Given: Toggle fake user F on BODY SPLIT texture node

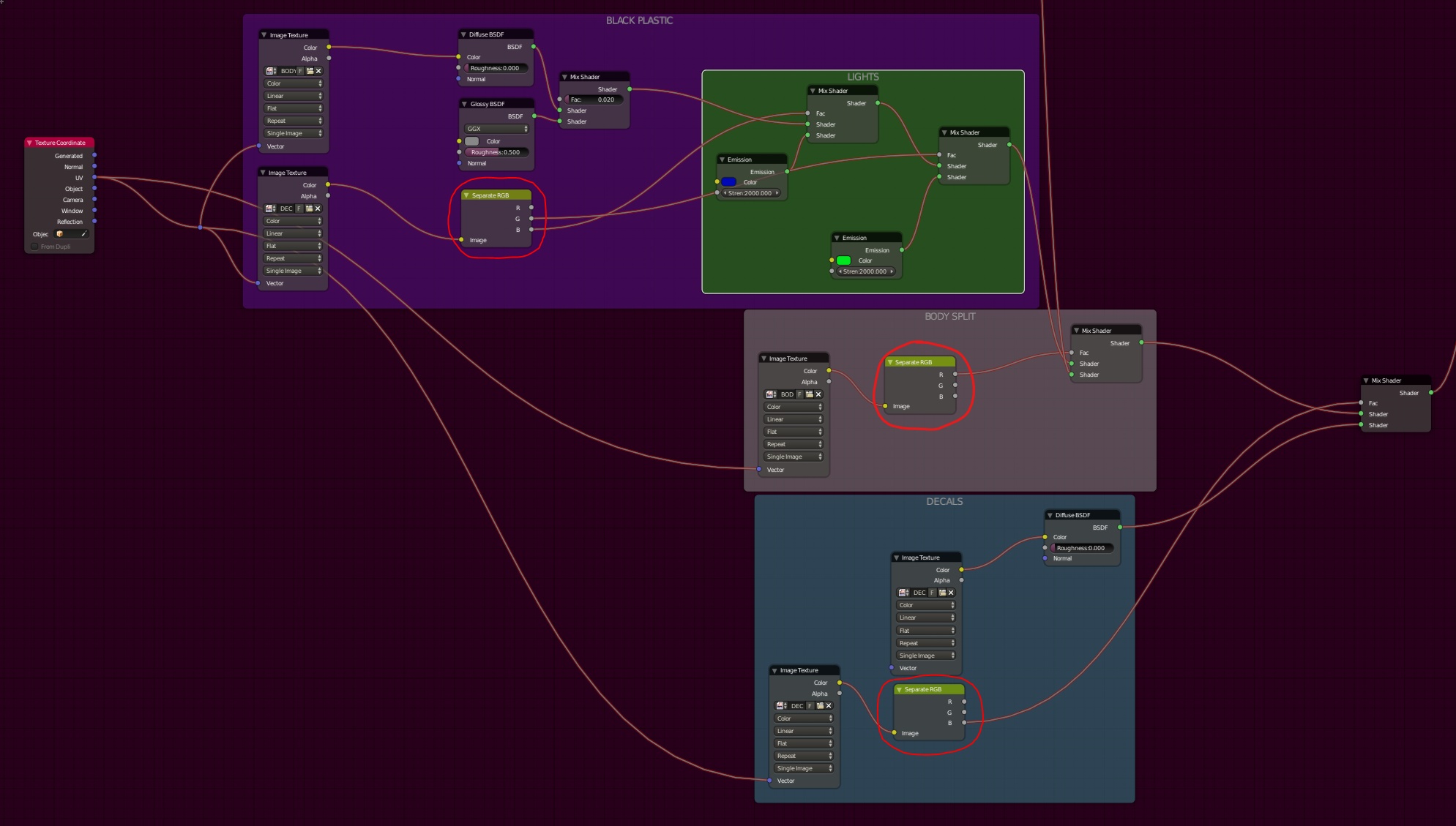Looking at the screenshot, I should 799,394.
